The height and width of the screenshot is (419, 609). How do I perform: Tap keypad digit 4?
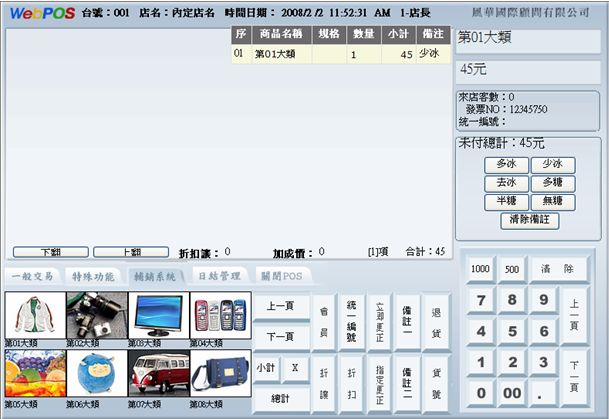[481, 331]
